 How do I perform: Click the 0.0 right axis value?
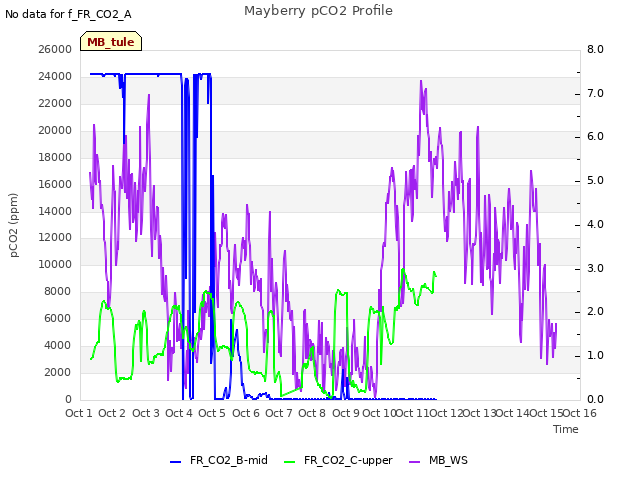coord(596,399)
